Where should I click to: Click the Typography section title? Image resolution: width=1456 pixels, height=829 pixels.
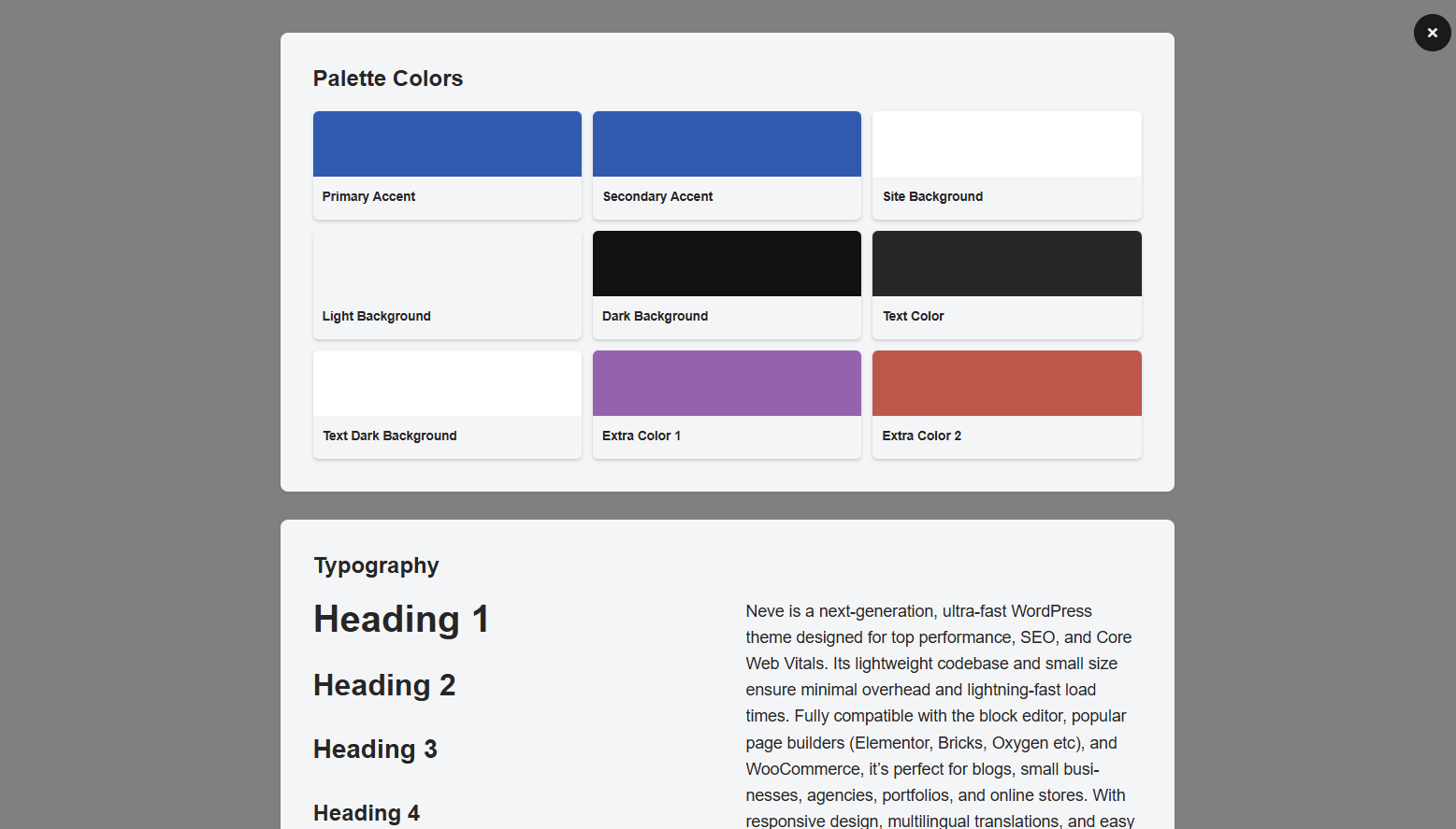click(376, 565)
